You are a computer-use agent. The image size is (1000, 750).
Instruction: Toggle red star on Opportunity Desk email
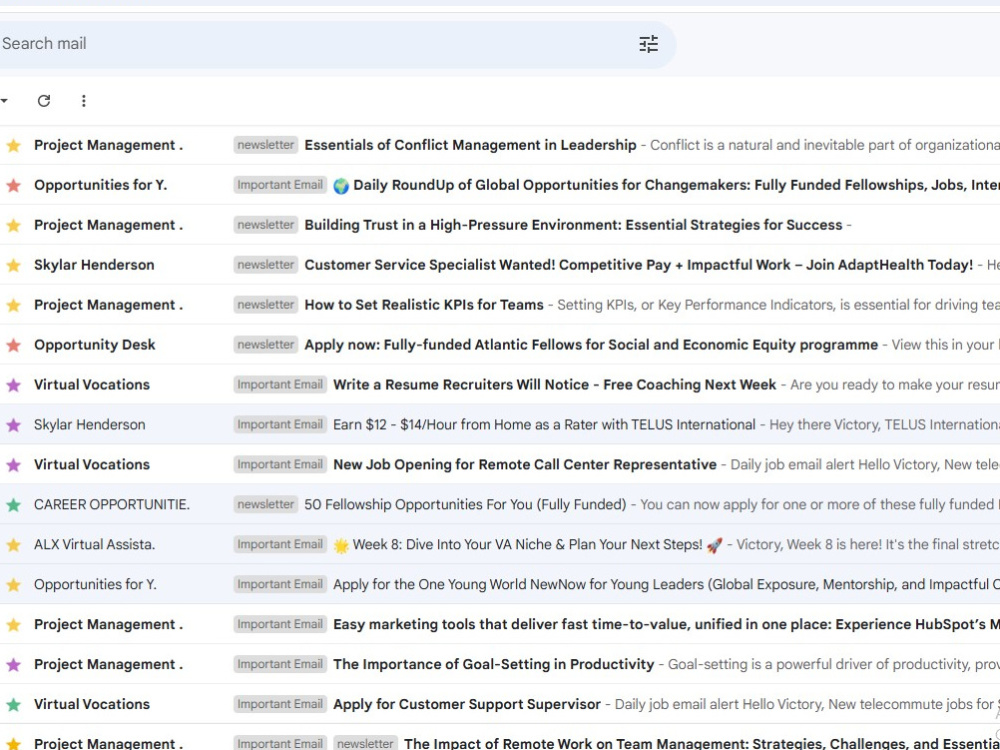click(13, 346)
